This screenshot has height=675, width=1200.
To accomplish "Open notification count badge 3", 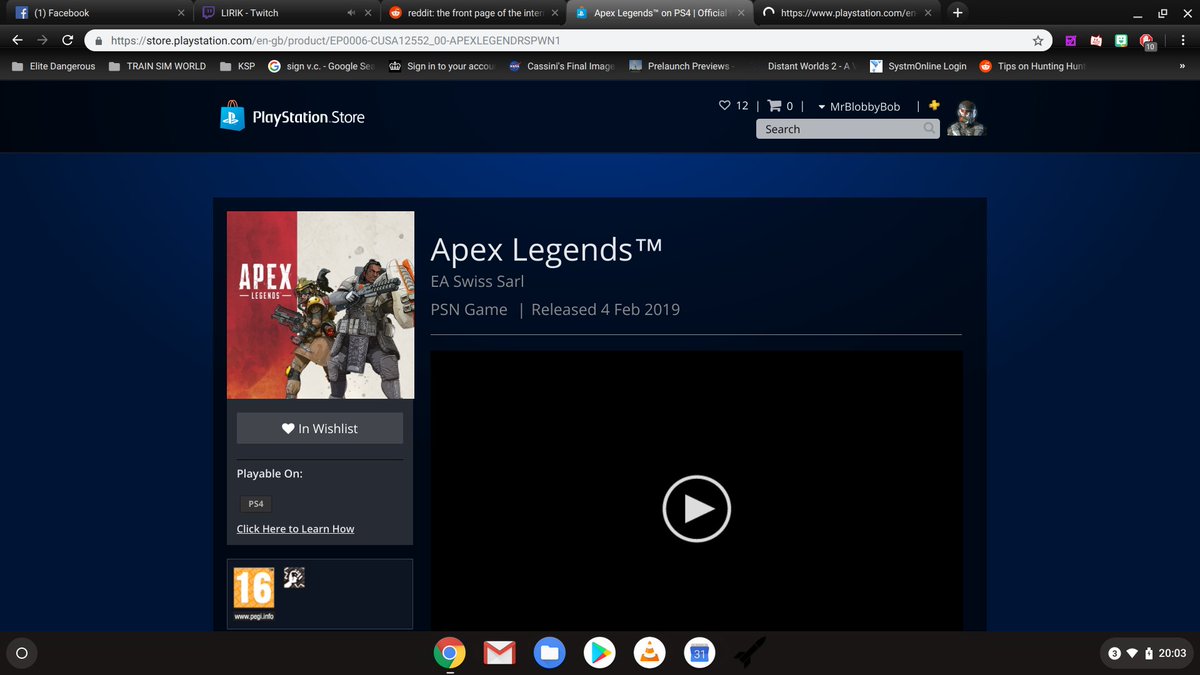I will pos(1114,653).
